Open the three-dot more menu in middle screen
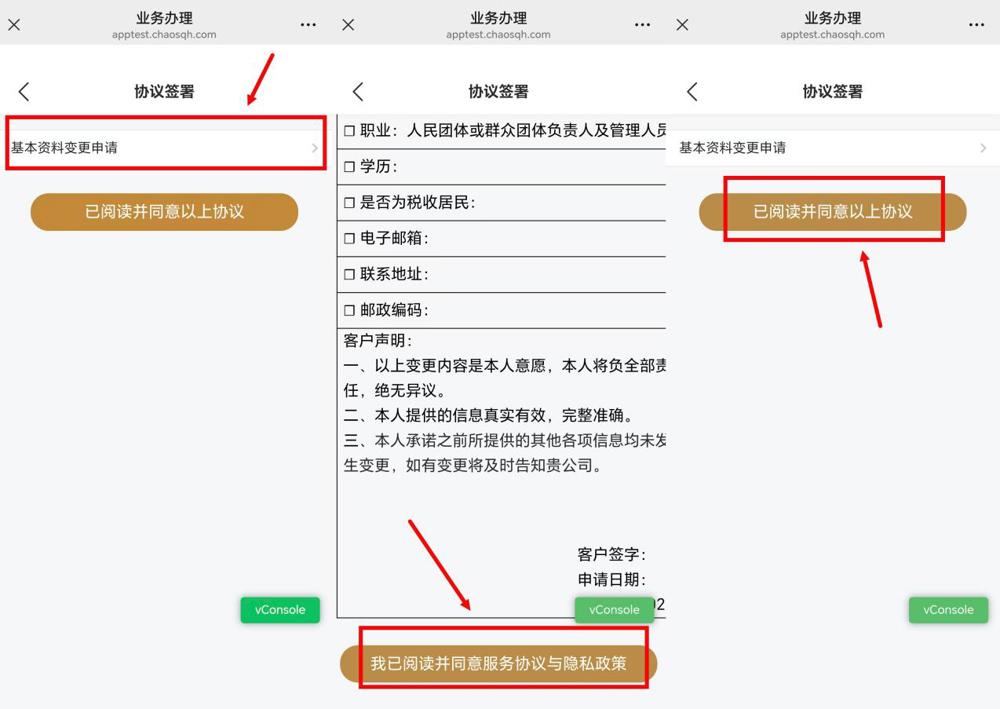 tap(643, 25)
